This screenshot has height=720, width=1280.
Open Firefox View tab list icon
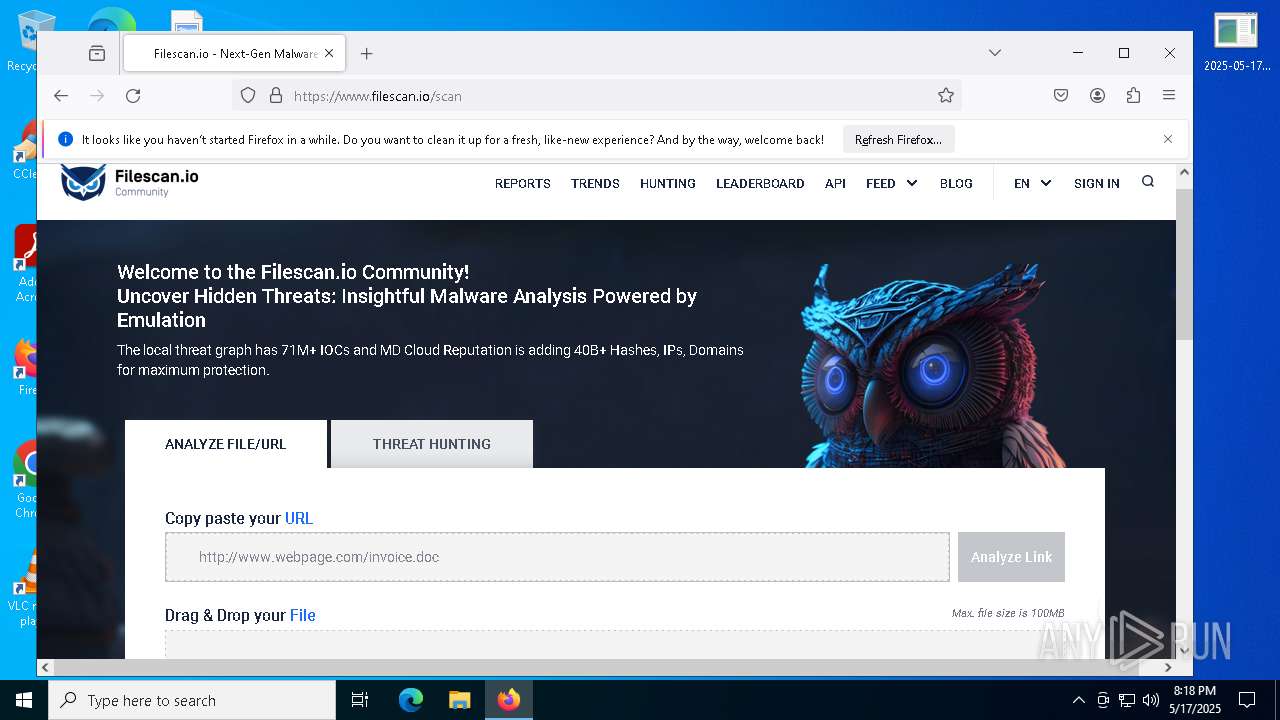(x=97, y=54)
